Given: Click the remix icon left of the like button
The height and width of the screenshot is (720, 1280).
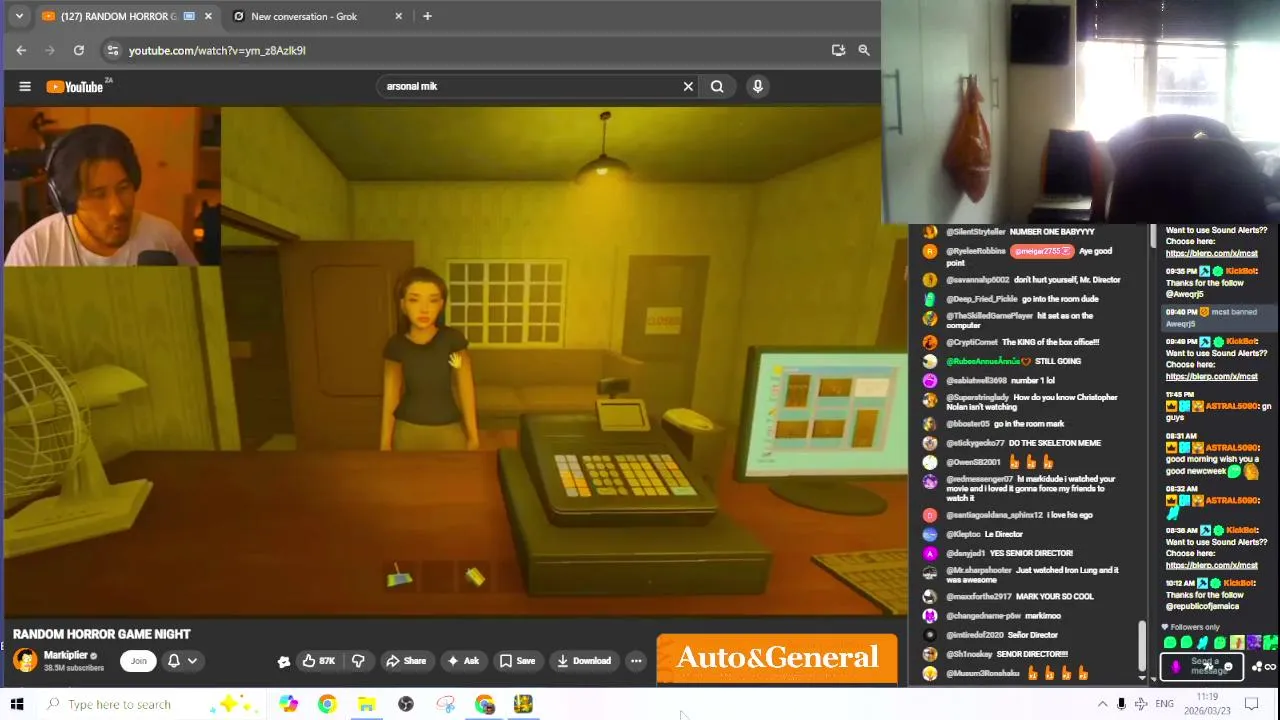Looking at the screenshot, I should pos(284,661).
